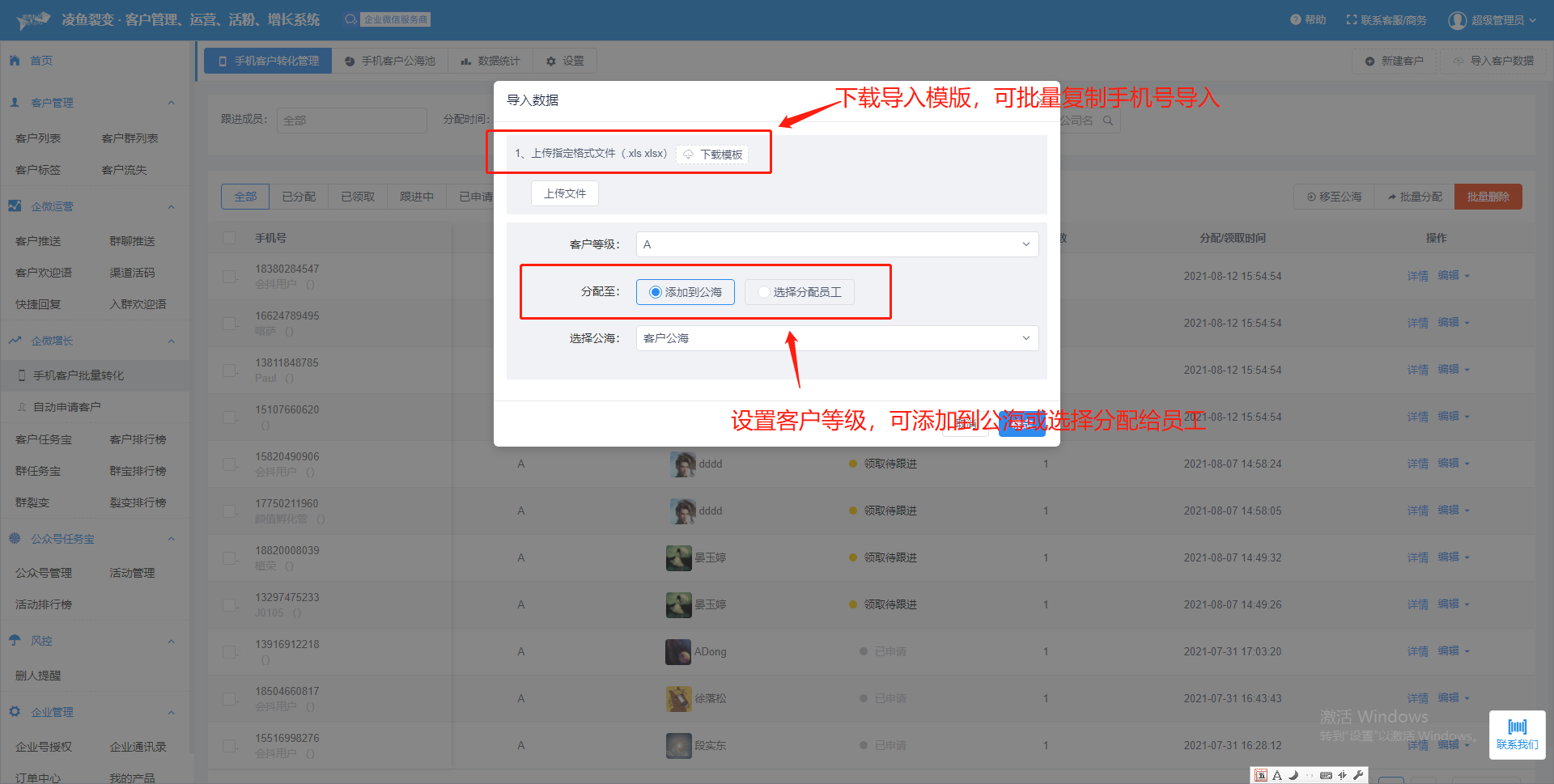Click the 跟进成员 input field
The width and height of the screenshot is (1554, 784).
pyautogui.click(x=351, y=121)
